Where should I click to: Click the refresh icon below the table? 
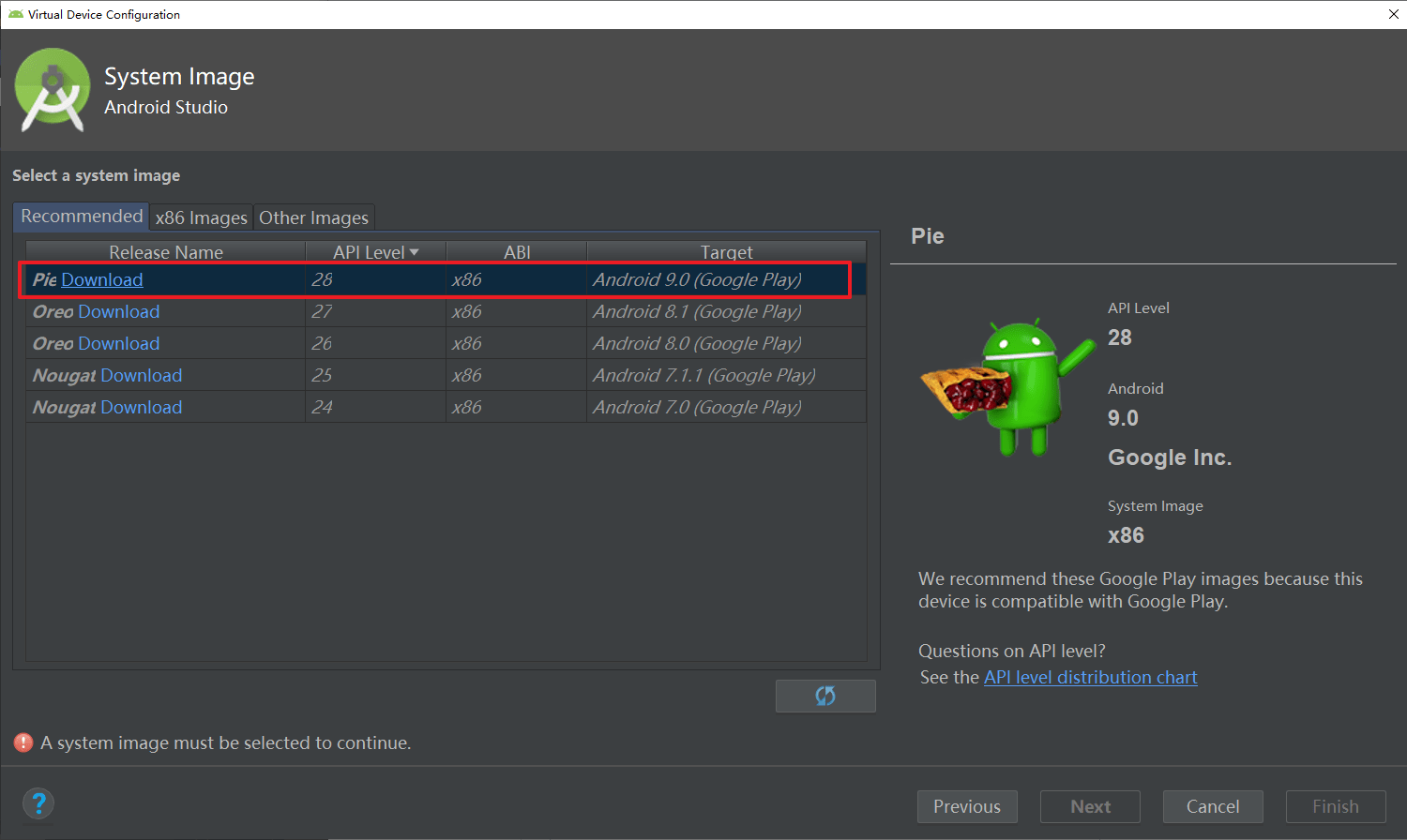tap(825, 696)
